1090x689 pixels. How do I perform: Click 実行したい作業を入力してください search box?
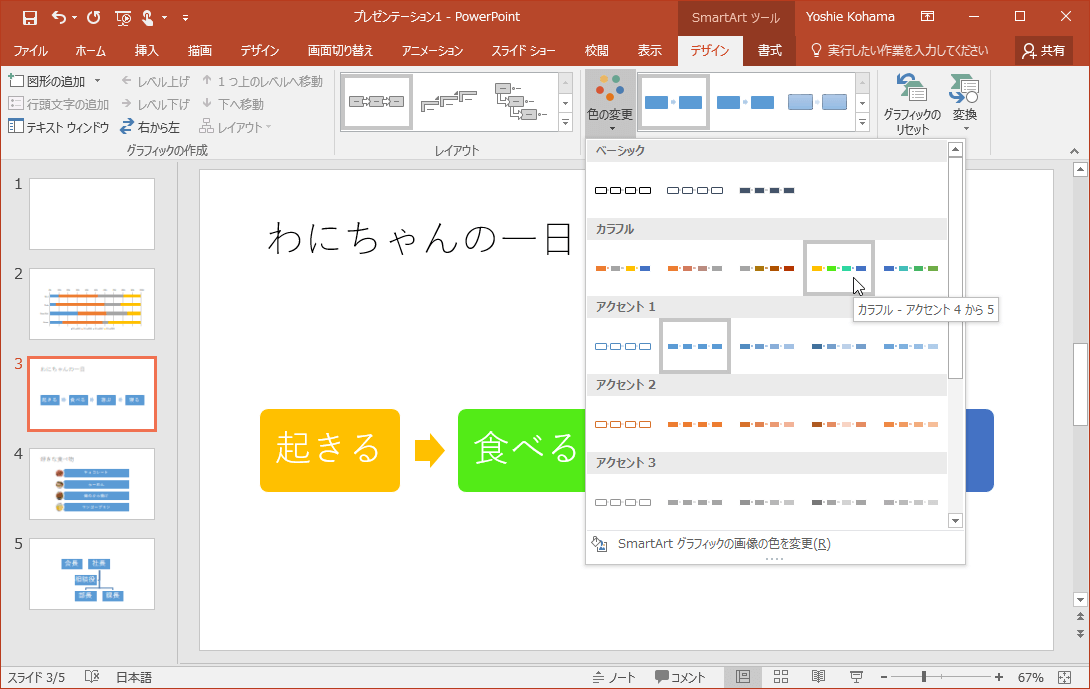click(x=900, y=51)
